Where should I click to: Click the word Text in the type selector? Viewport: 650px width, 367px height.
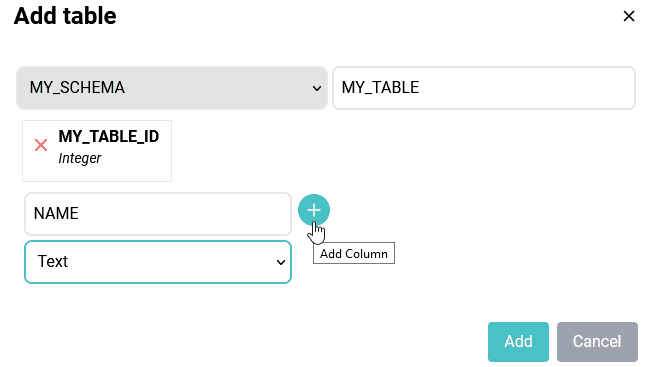click(53, 262)
